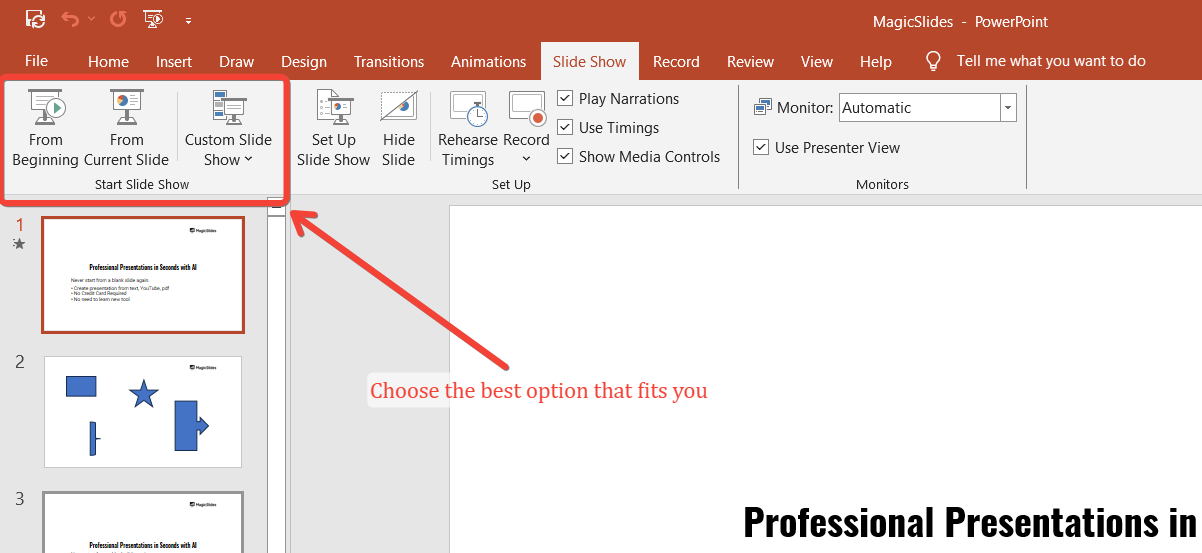The height and width of the screenshot is (553, 1202).
Task: Open the Help tab
Action: coord(876,61)
